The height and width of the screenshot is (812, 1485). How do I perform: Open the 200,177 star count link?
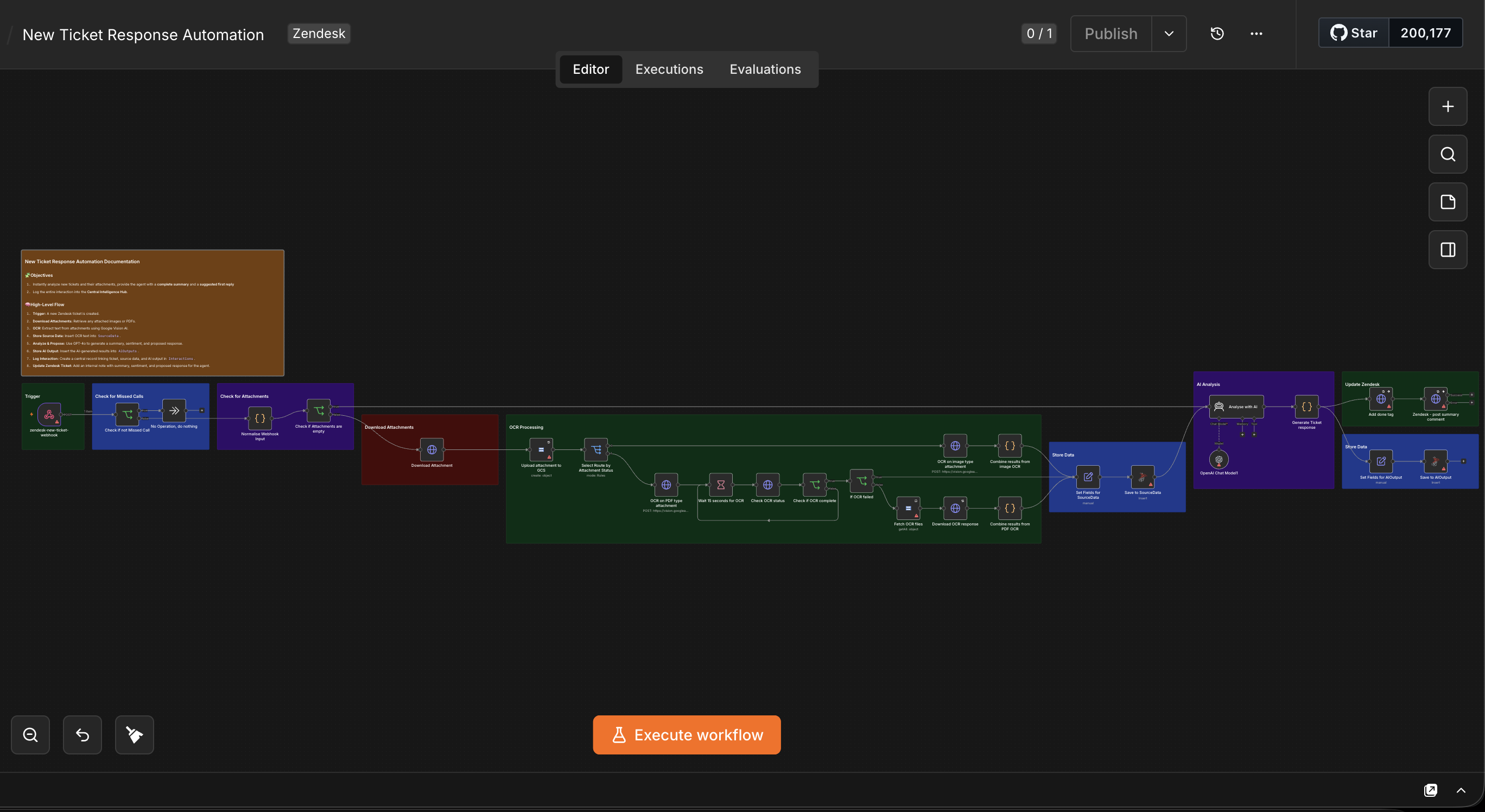point(1426,33)
